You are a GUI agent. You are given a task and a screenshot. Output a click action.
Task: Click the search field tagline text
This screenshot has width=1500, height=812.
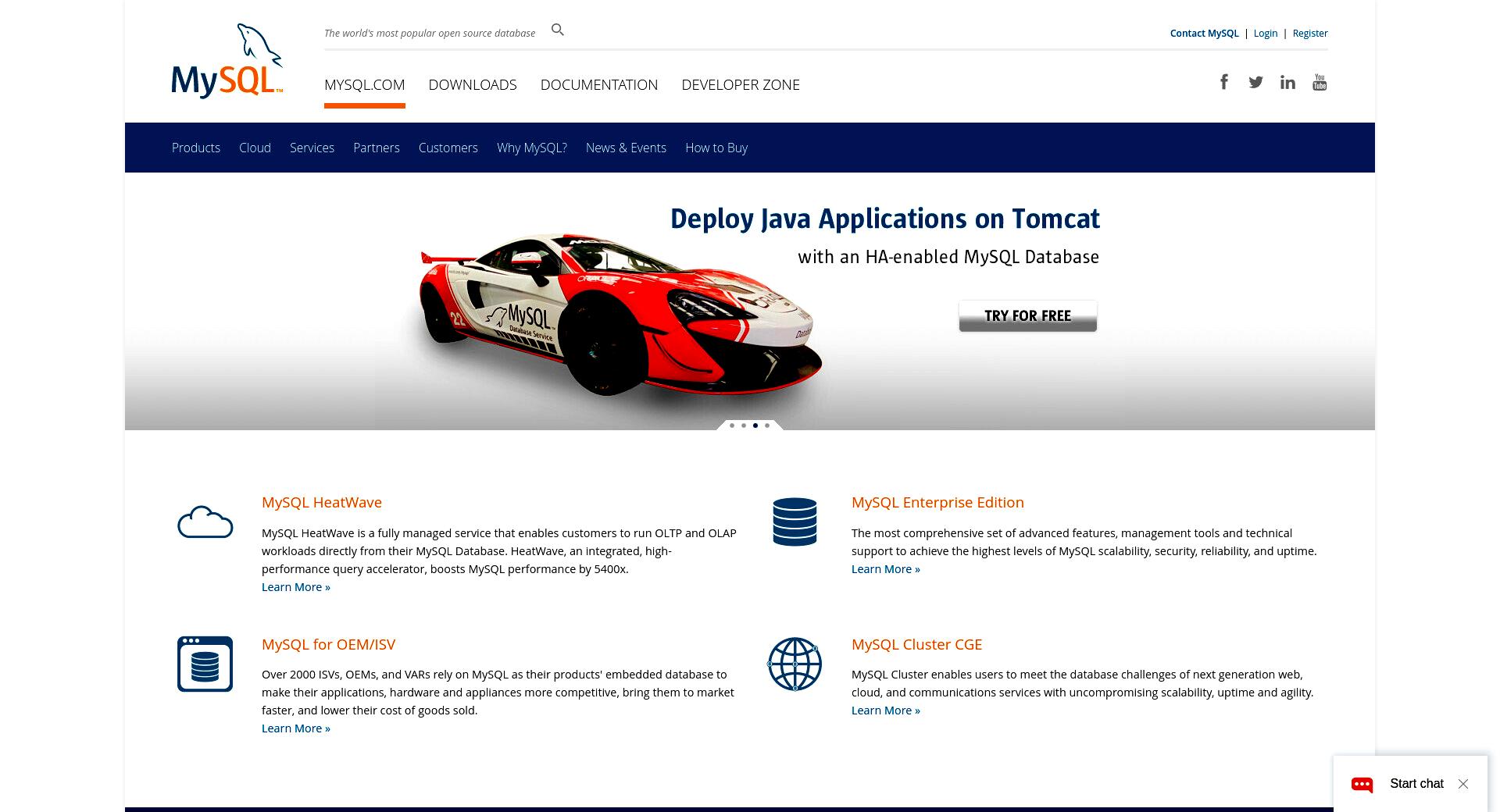pos(430,33)
